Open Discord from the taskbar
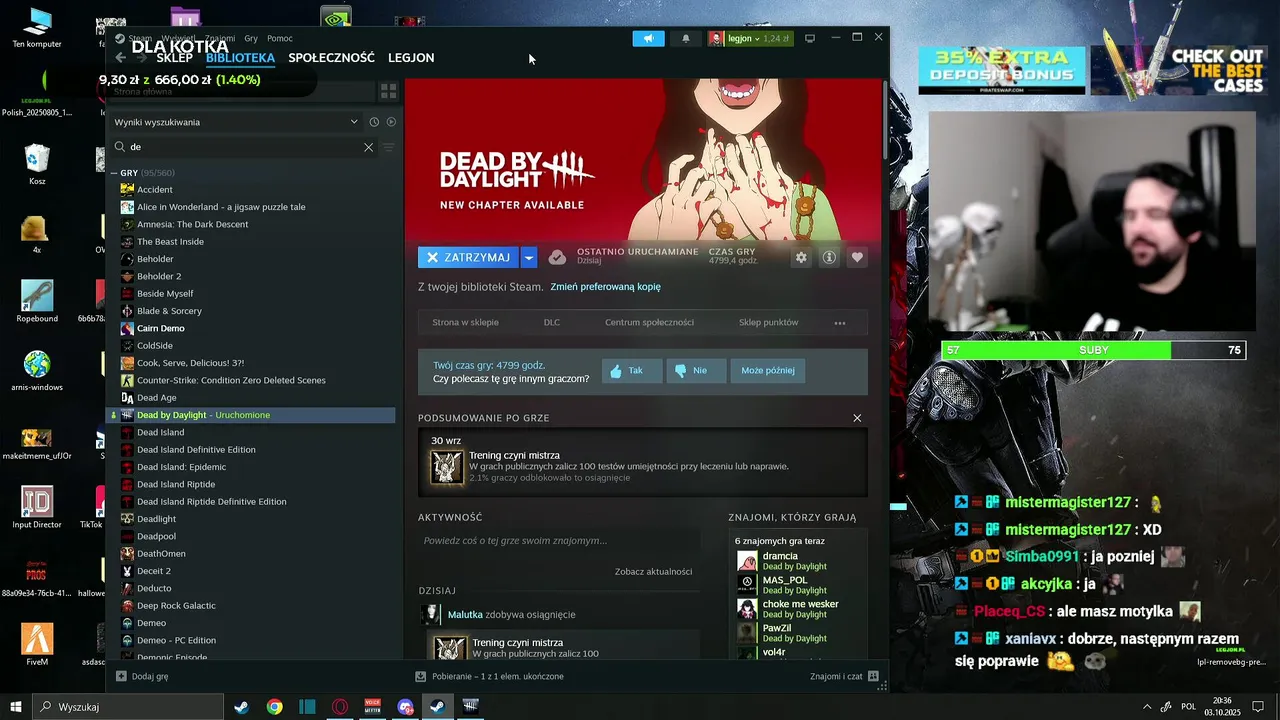The width and height of the screenshot is (1280, 720). click(x=405, y=707)
